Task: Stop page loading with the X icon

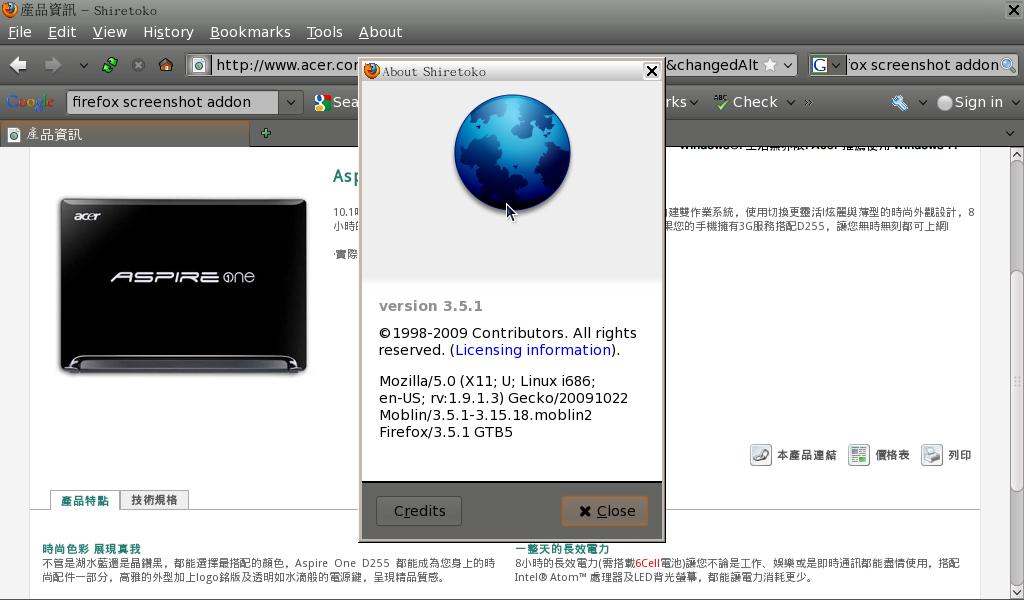Action: tap(138, 65)
